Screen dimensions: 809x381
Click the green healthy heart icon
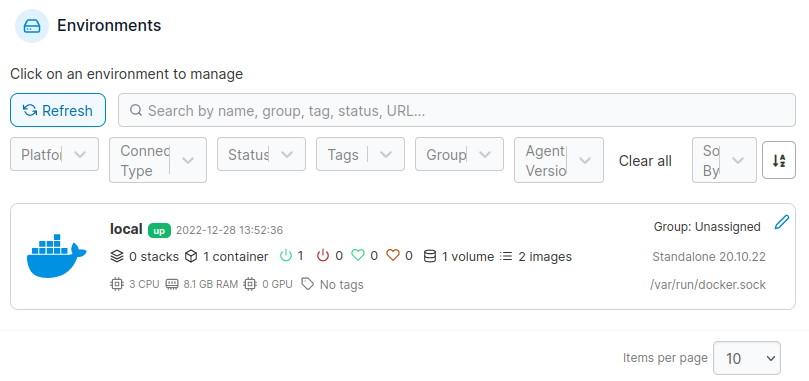pyautogui.click(x=358, y=255)
